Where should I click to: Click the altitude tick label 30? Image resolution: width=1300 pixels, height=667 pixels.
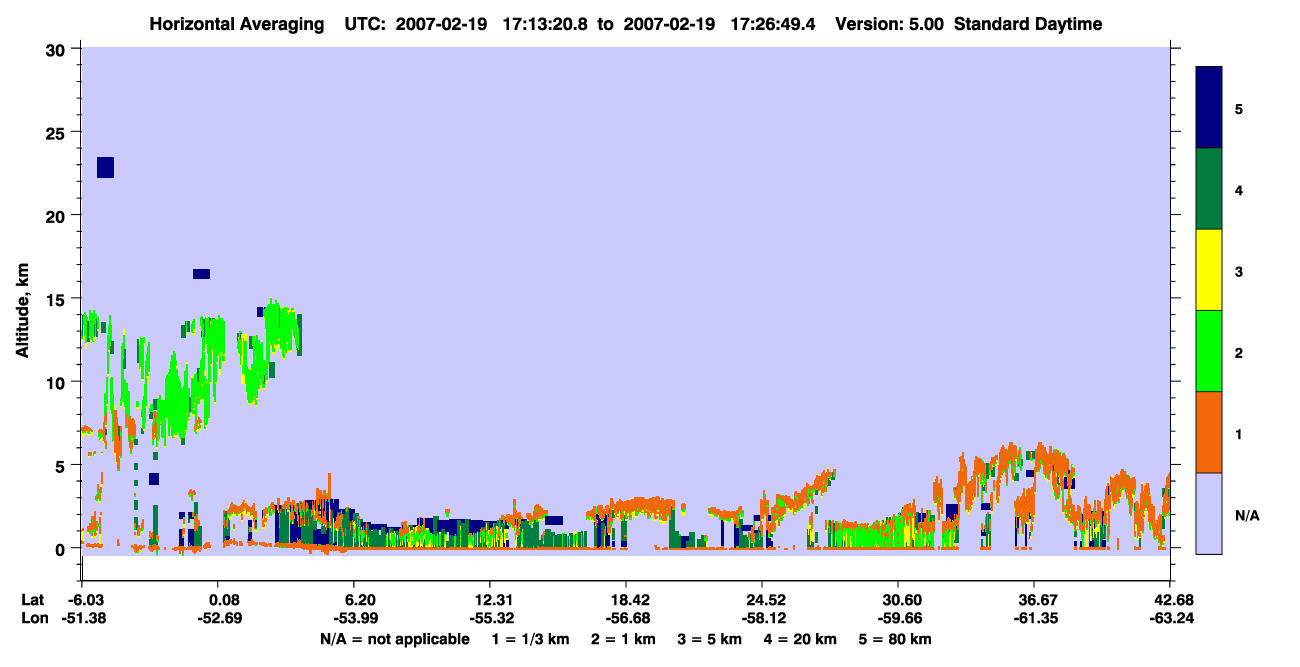pyautogui.click(x=58, y=49)
